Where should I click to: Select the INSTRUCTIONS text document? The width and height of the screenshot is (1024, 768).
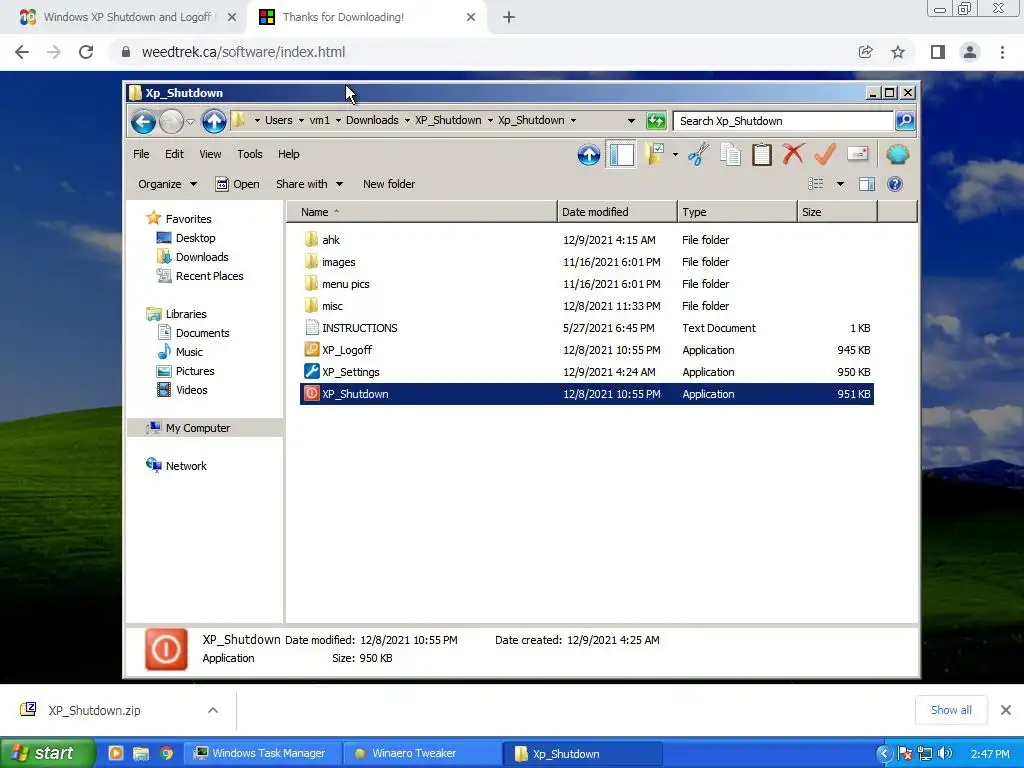pyautogui.click(x=359, y=328)
